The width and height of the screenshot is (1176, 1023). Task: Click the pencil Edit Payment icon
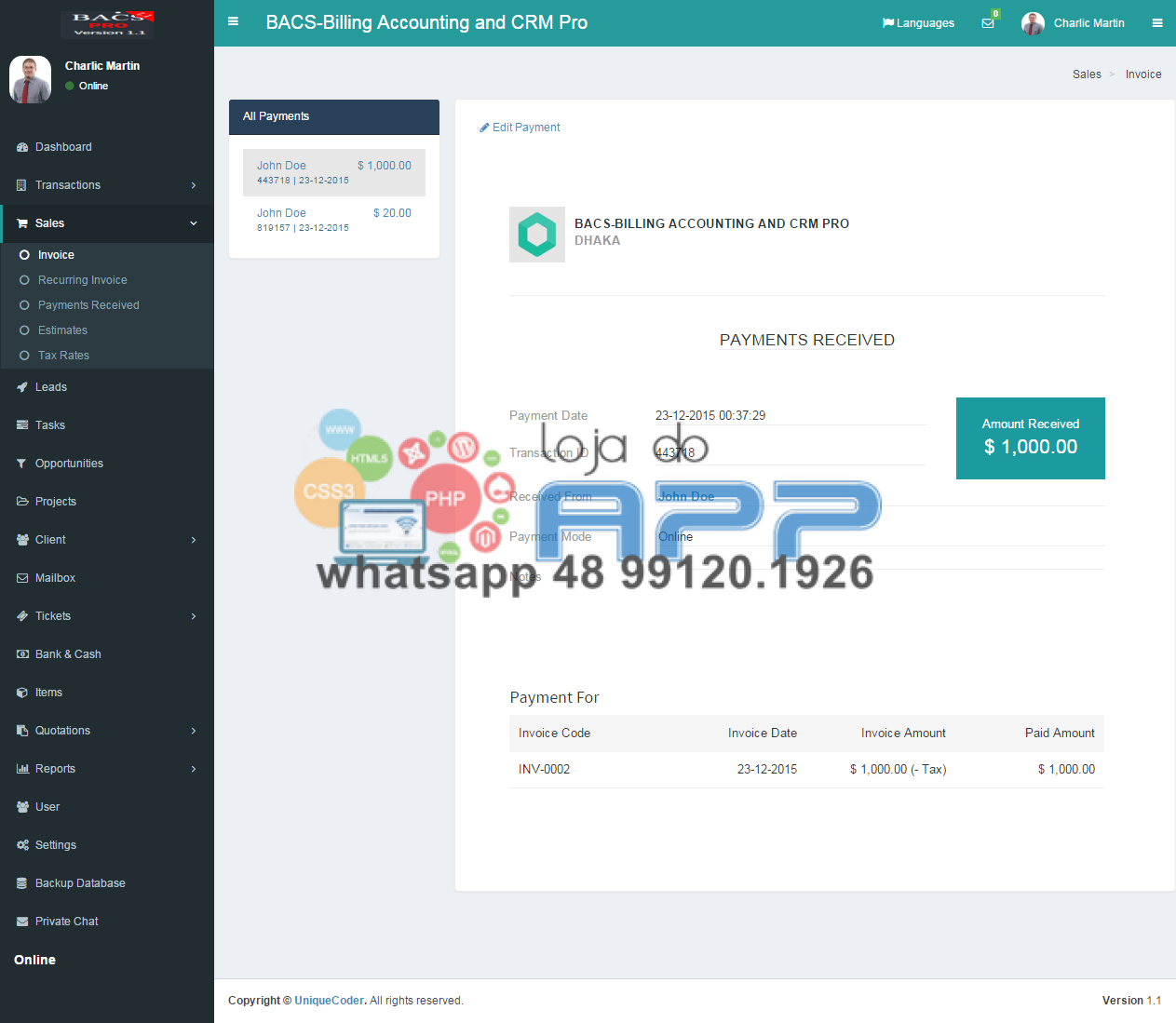(x=484, y=128)
